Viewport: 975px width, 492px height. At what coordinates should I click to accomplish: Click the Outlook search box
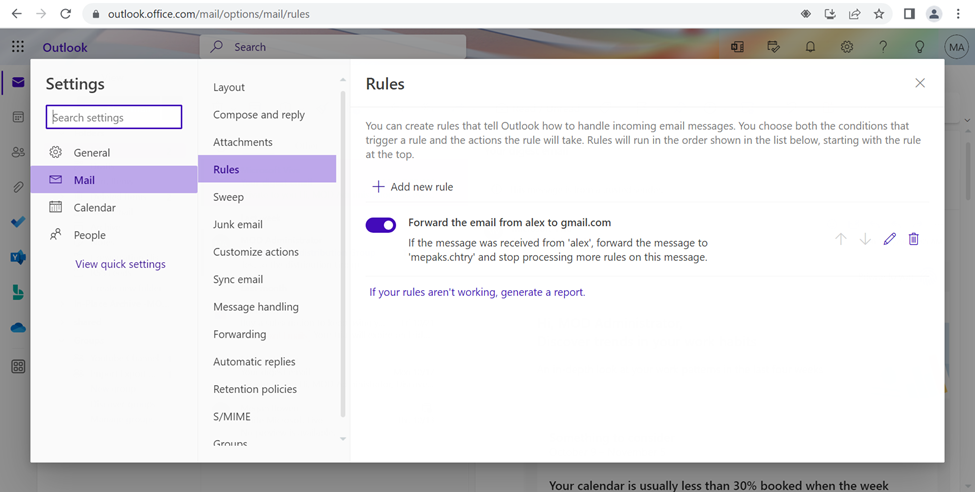point(333,47)
